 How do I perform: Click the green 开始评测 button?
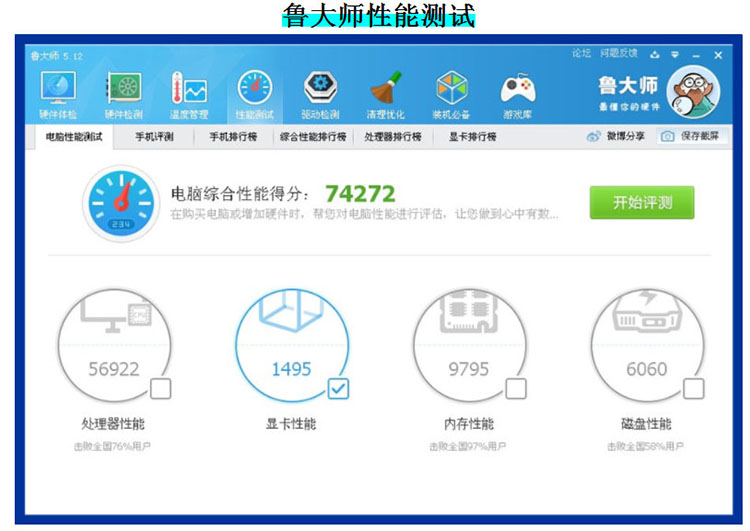pyautogui.click(x=641, y=202)
